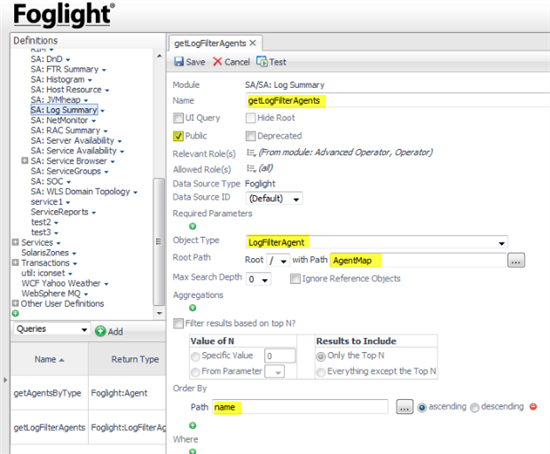Click the Test button label

(277, 62)
